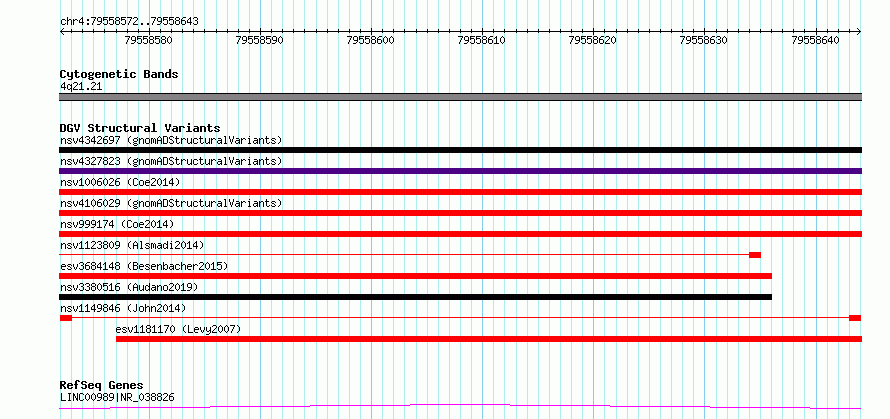
Task: Click the DGV Structural Variants track title
Action: 140,128
